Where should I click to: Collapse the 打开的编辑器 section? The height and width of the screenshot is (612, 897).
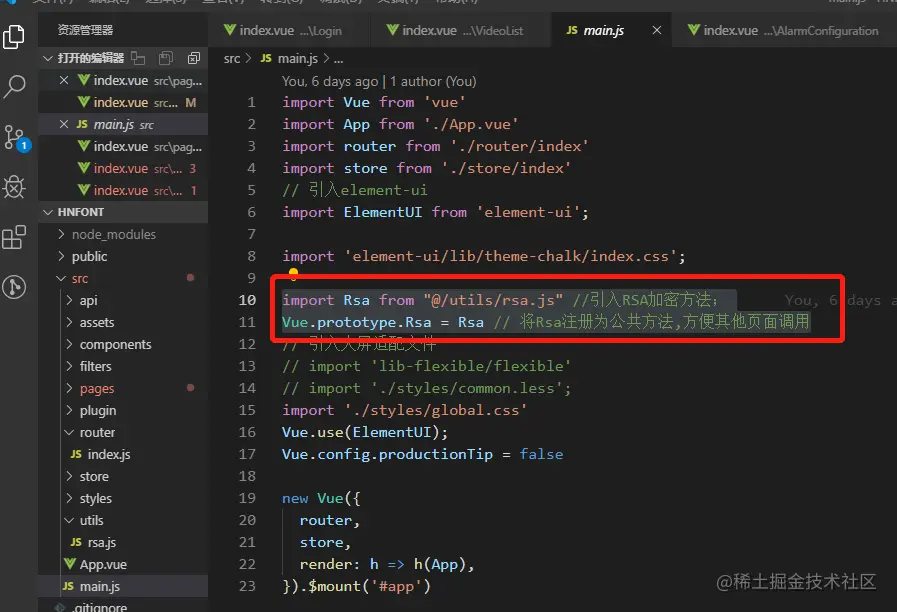(47, 57)
